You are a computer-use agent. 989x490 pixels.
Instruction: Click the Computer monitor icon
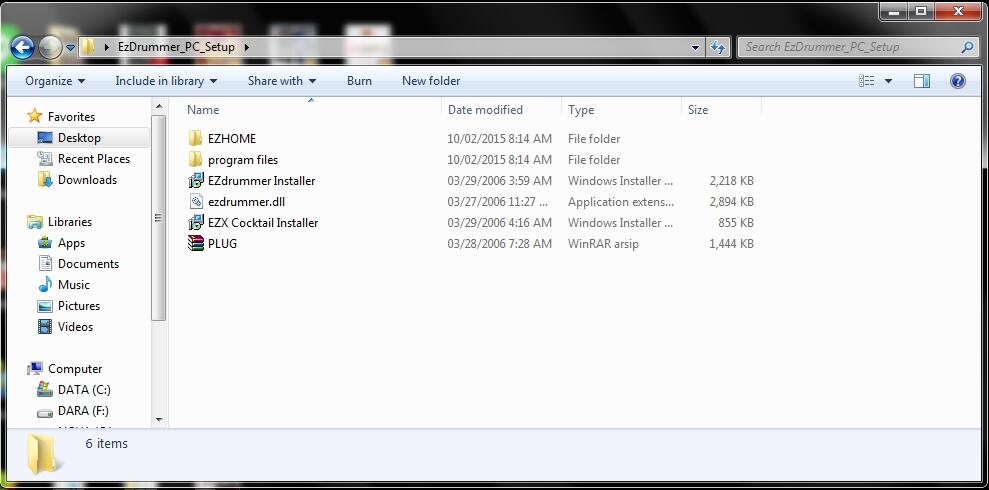click(x=35, y=368)
